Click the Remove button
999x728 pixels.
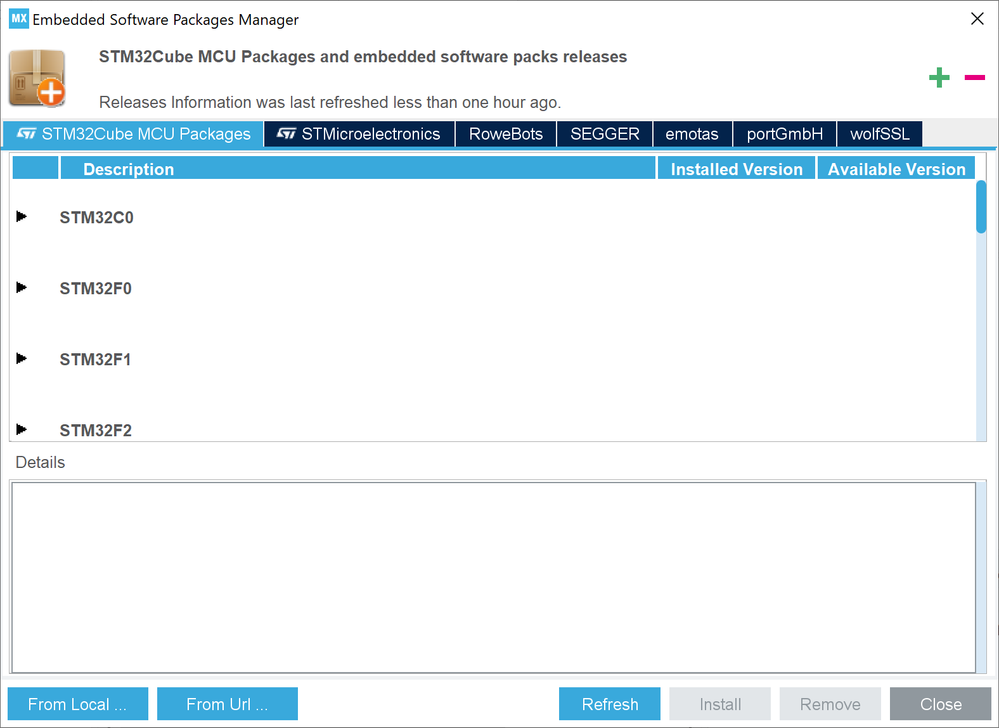pos(830,704)
